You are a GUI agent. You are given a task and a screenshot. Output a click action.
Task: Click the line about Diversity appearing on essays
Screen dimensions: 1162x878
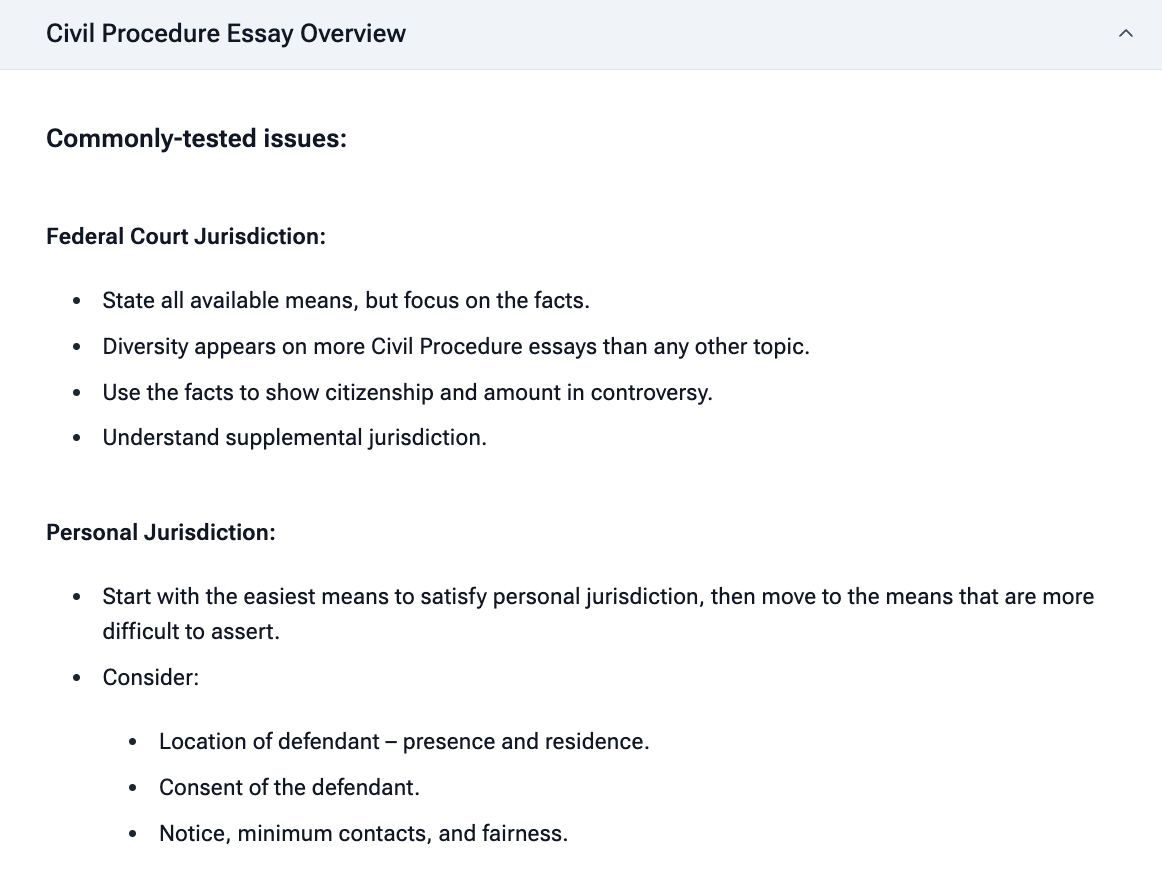click(456, 347)
